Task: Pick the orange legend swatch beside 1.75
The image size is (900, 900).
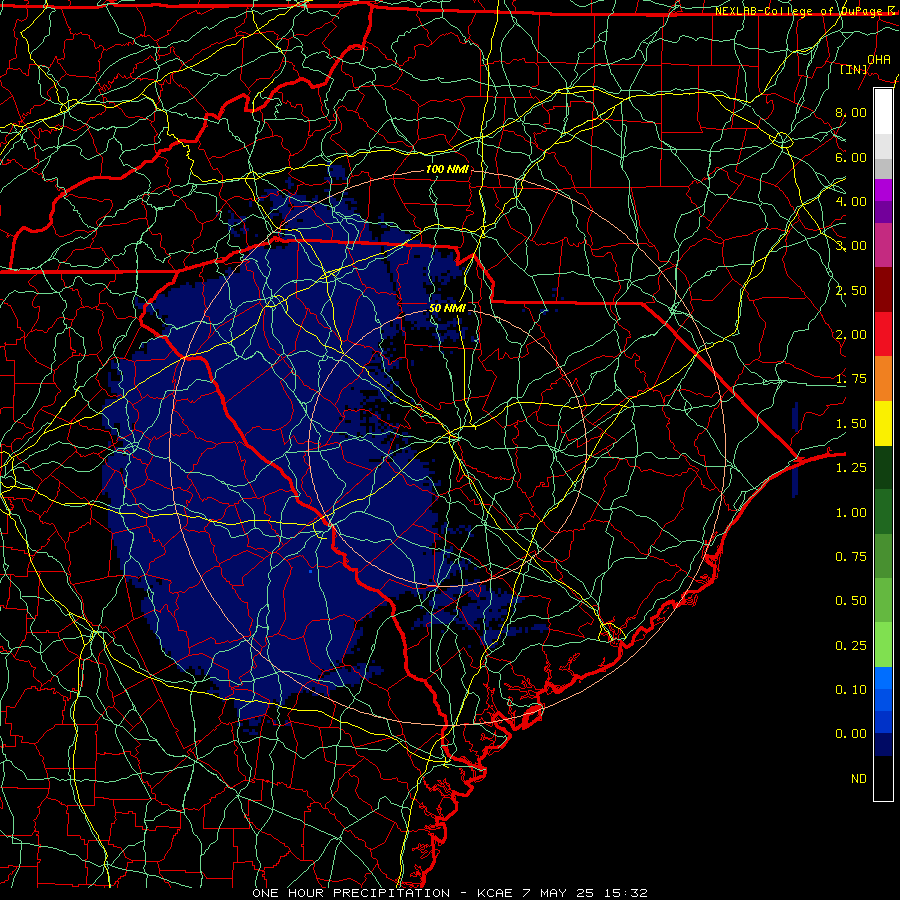Action: (883, 379)
